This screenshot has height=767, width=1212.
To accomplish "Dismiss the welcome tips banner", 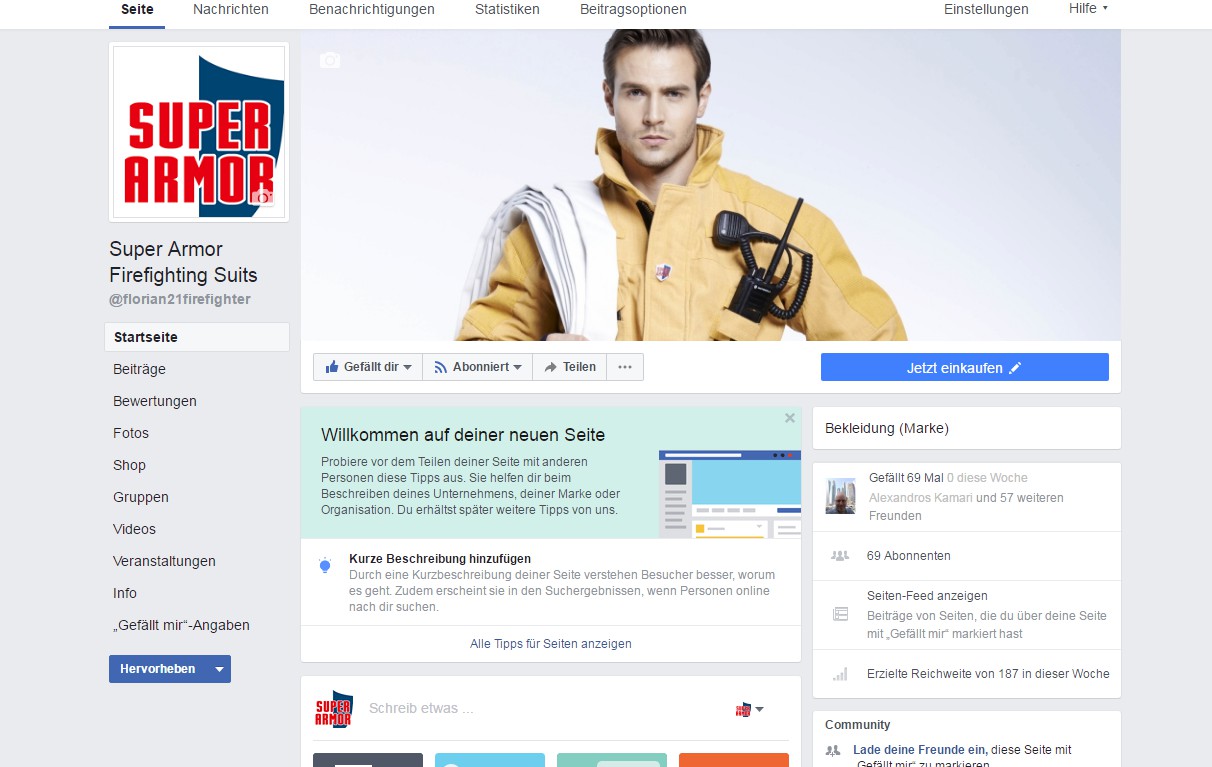I will click(x=790, y=418).
